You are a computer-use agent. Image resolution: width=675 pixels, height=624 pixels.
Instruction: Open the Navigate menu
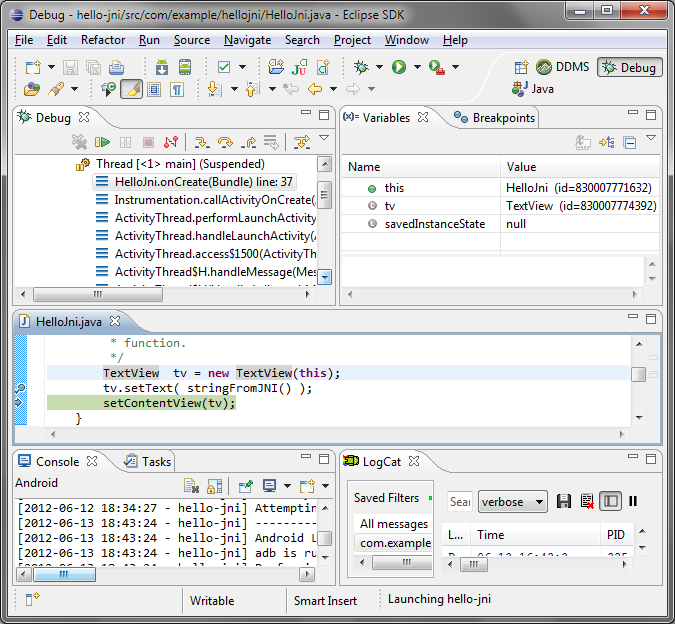pyautogui.click(x=248, y=40)
